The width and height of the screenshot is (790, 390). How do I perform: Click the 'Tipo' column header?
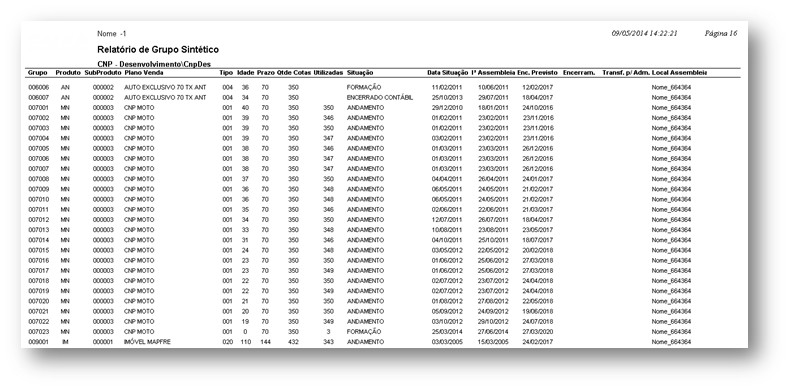(226, 73)
